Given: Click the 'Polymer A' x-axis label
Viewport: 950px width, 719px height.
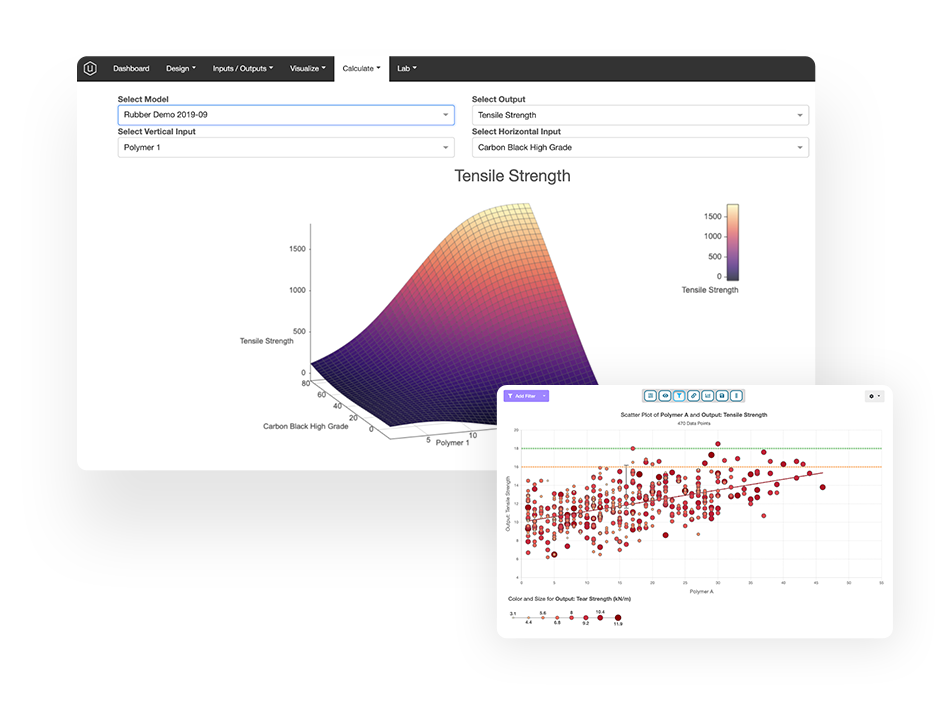Looking at the screenshot, I should pos(702,591).
